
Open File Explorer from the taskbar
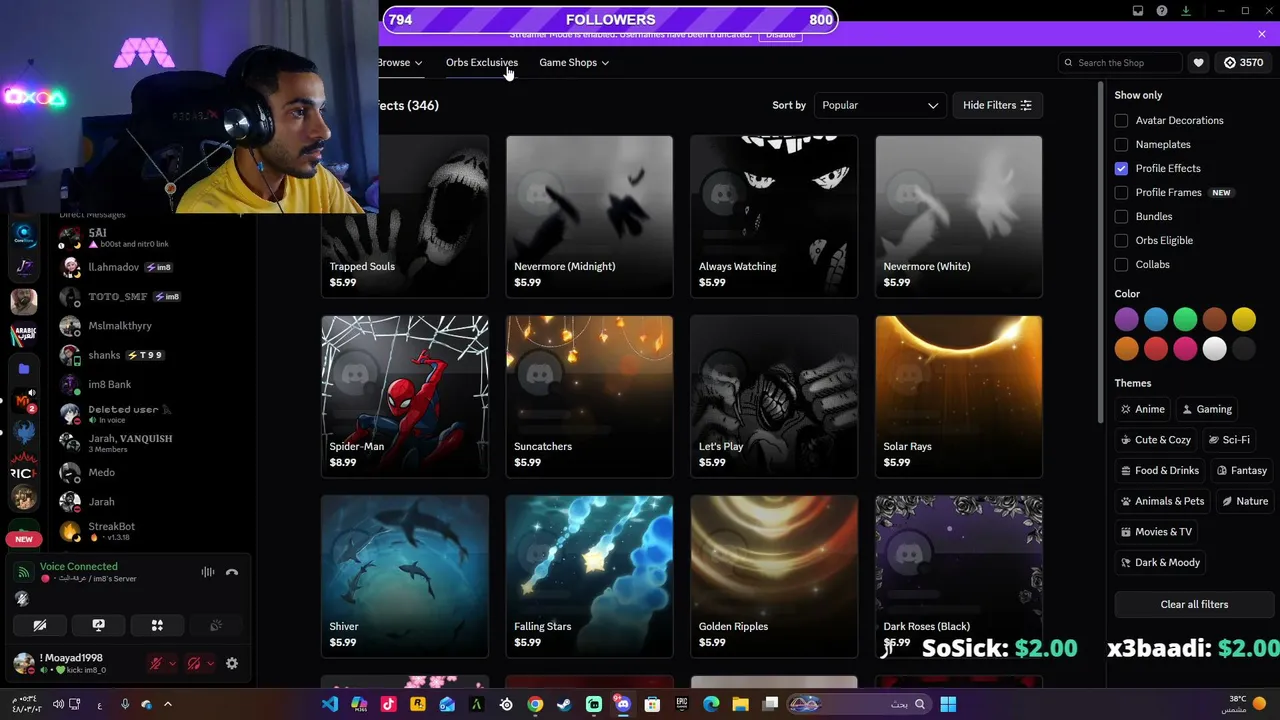(741, 704)
